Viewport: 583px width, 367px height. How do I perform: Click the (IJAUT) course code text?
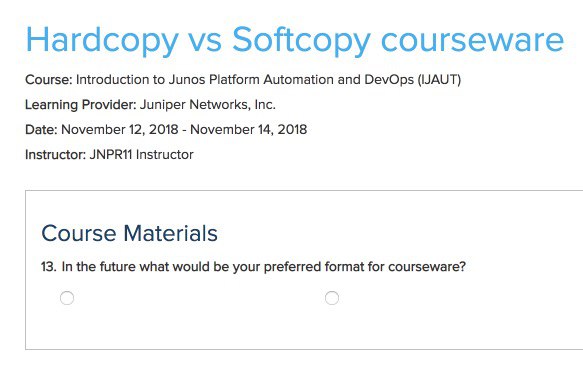439,80
